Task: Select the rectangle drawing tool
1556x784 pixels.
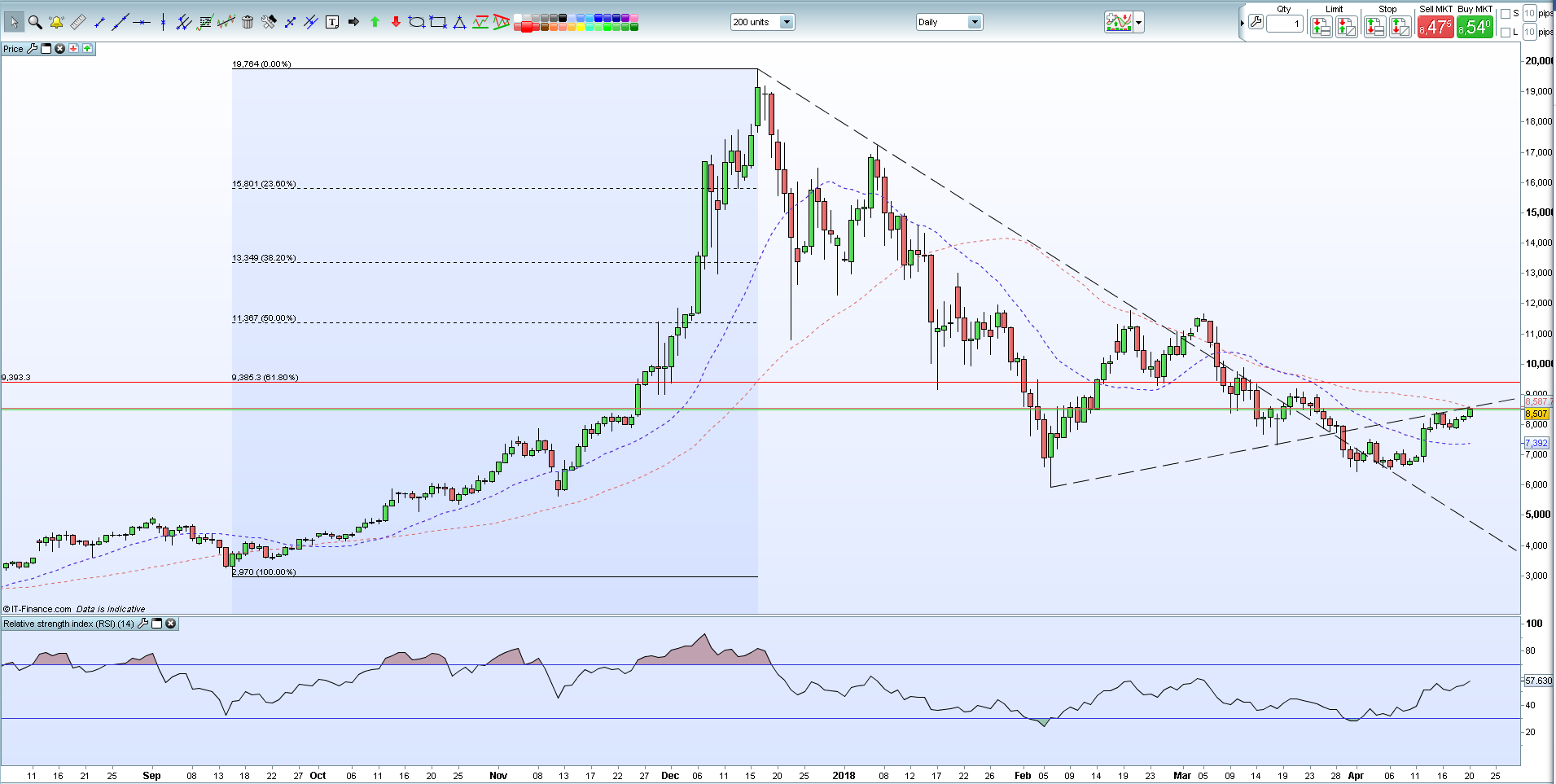Action: (438, 23)
